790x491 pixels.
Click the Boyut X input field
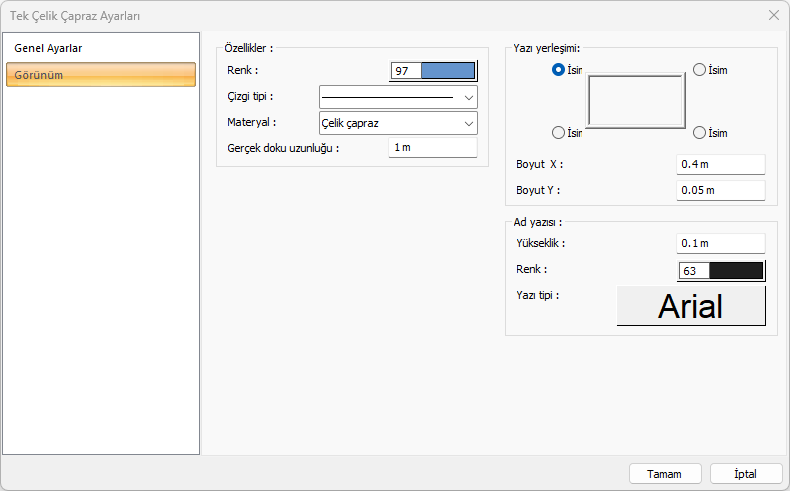720,164
